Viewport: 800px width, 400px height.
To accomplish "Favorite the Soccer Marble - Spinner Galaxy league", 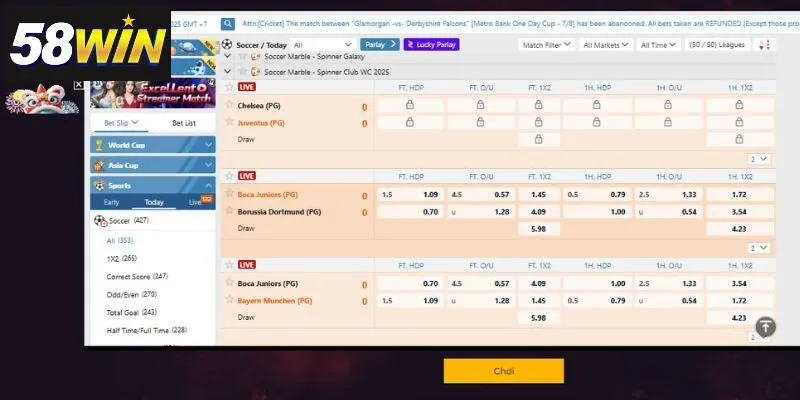I will click(243, 56).
